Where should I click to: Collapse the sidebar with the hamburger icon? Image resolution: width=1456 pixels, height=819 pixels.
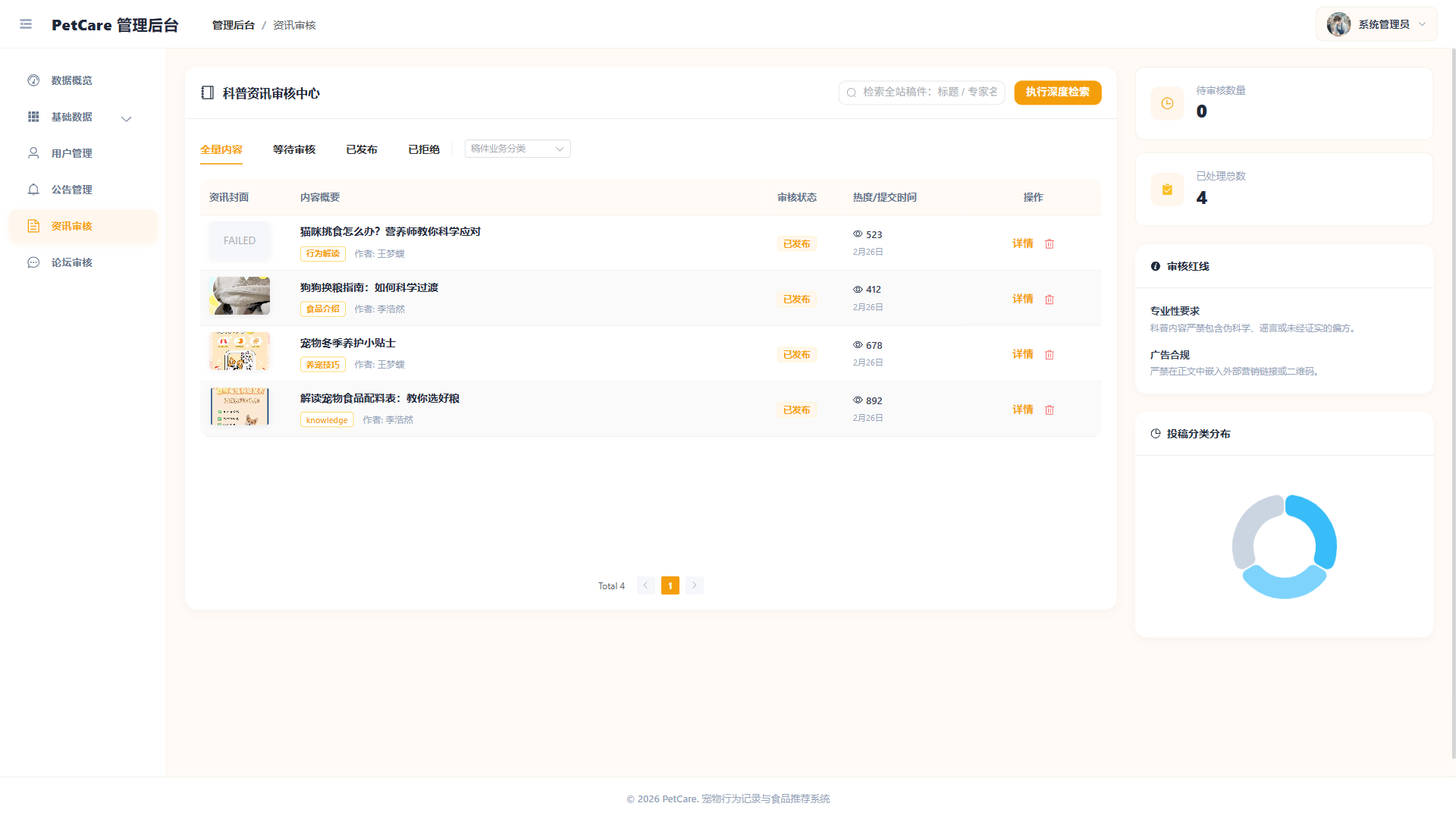[x=26, y=24]
